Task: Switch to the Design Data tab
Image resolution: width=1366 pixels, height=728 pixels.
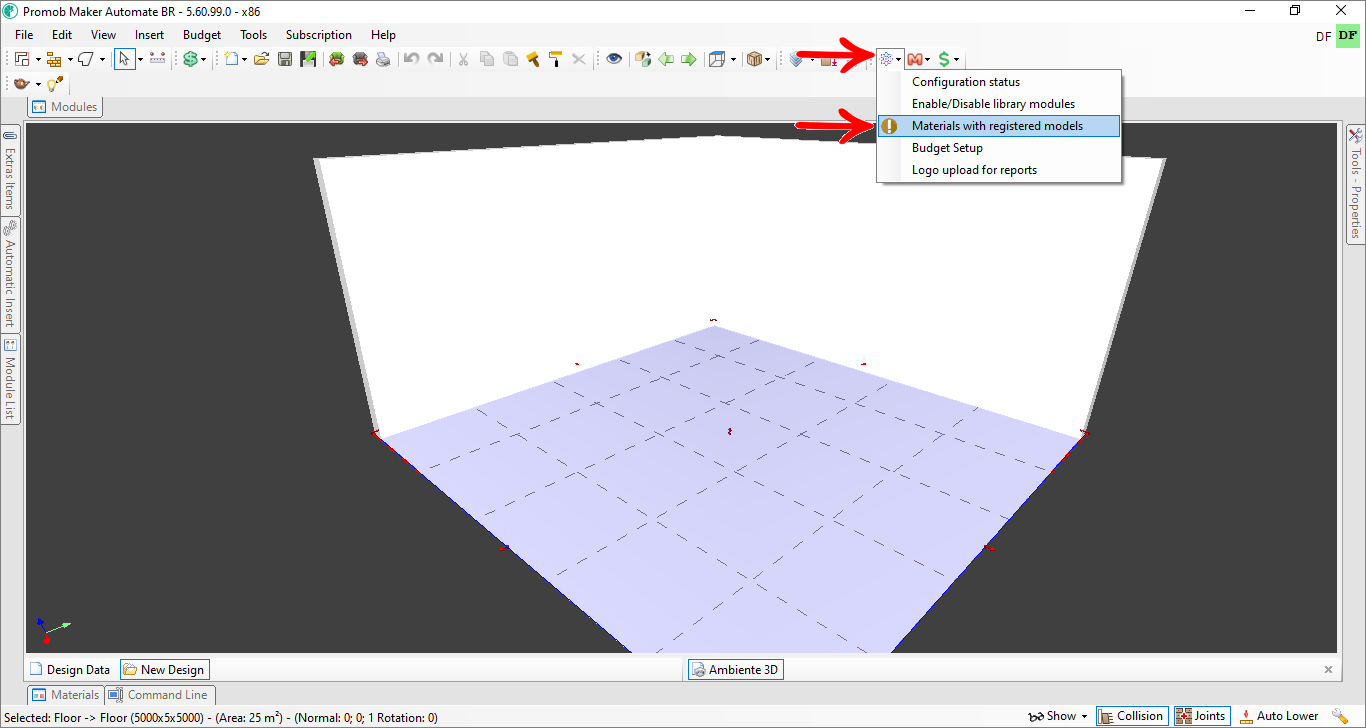Action: coord(70,670)
